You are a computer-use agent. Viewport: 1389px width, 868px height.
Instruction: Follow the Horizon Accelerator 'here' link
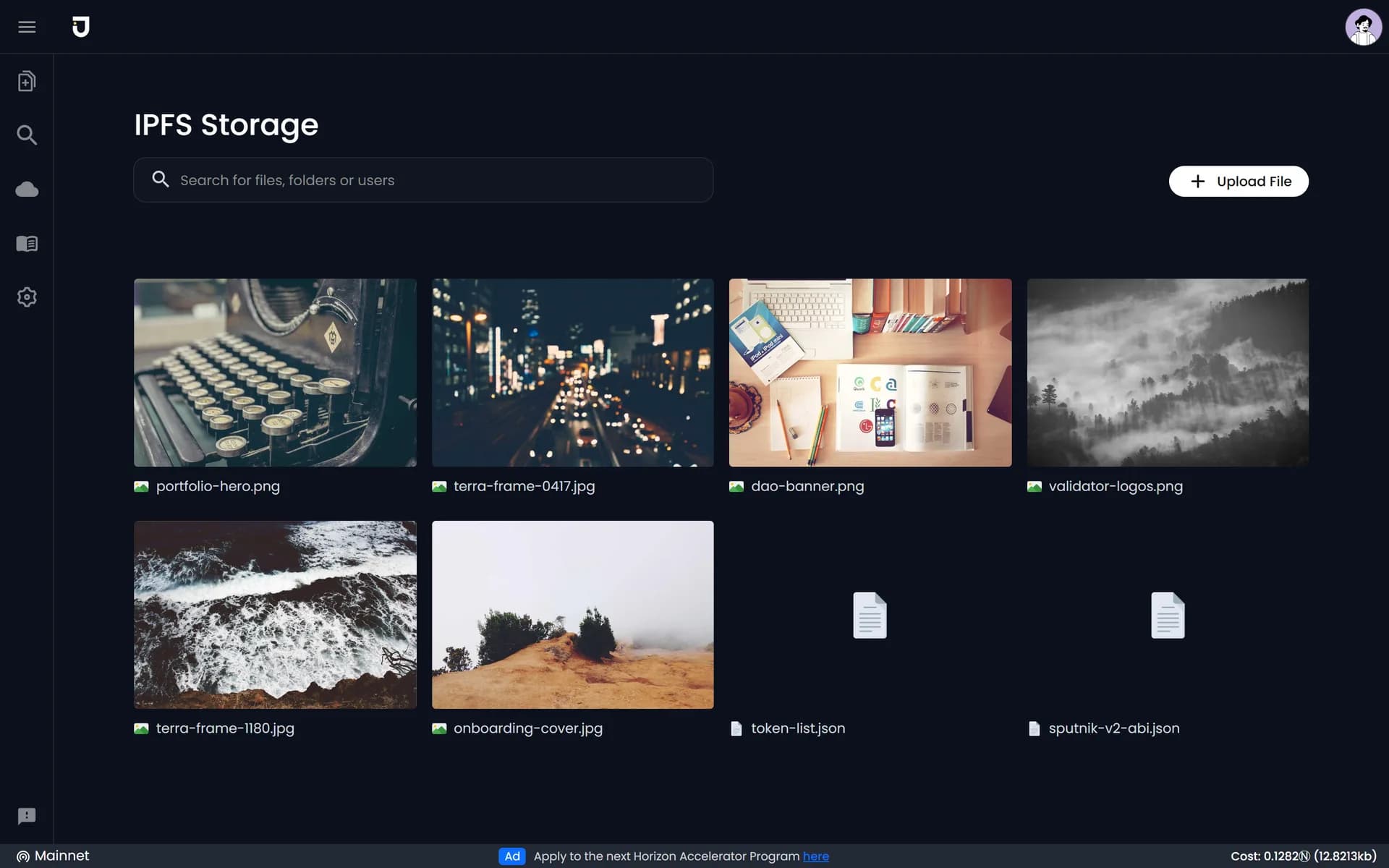[815, 856]
